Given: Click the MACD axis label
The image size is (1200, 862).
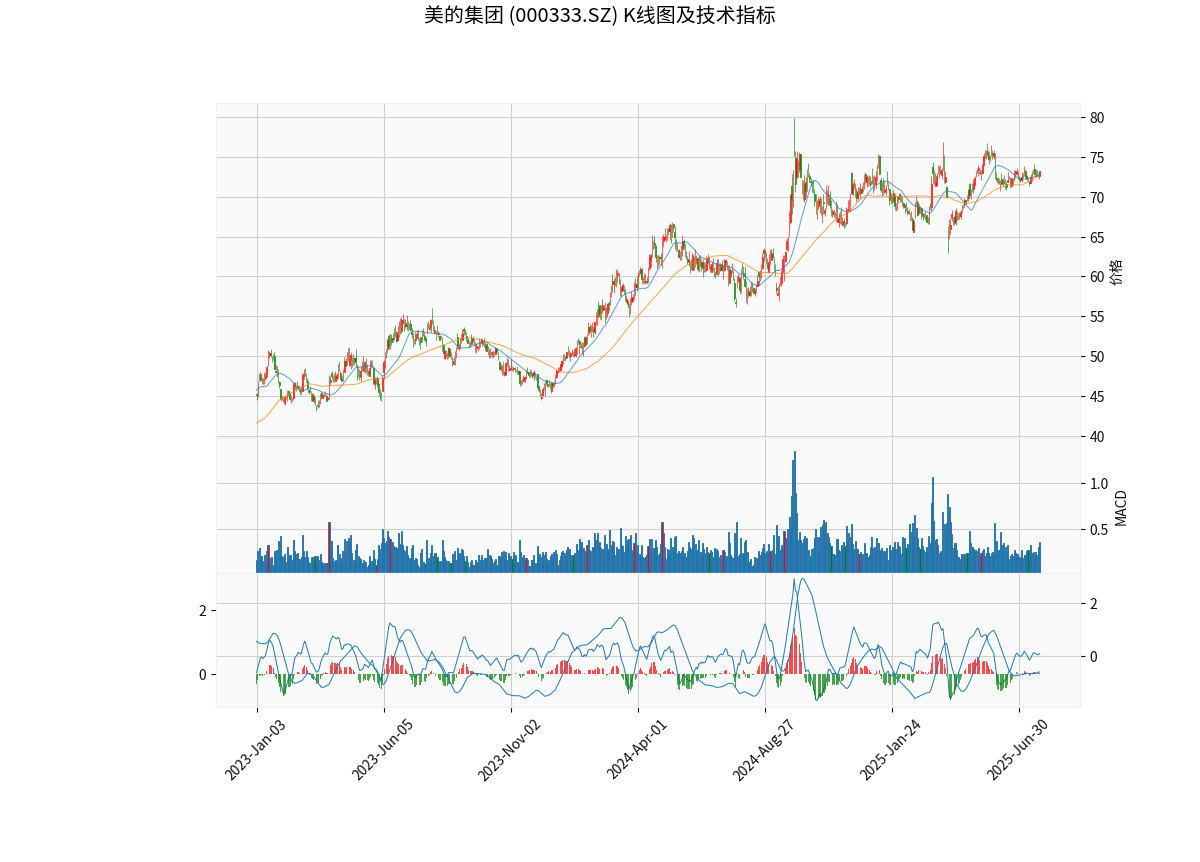Looking at the screenshot, I should pos(1121,507).
